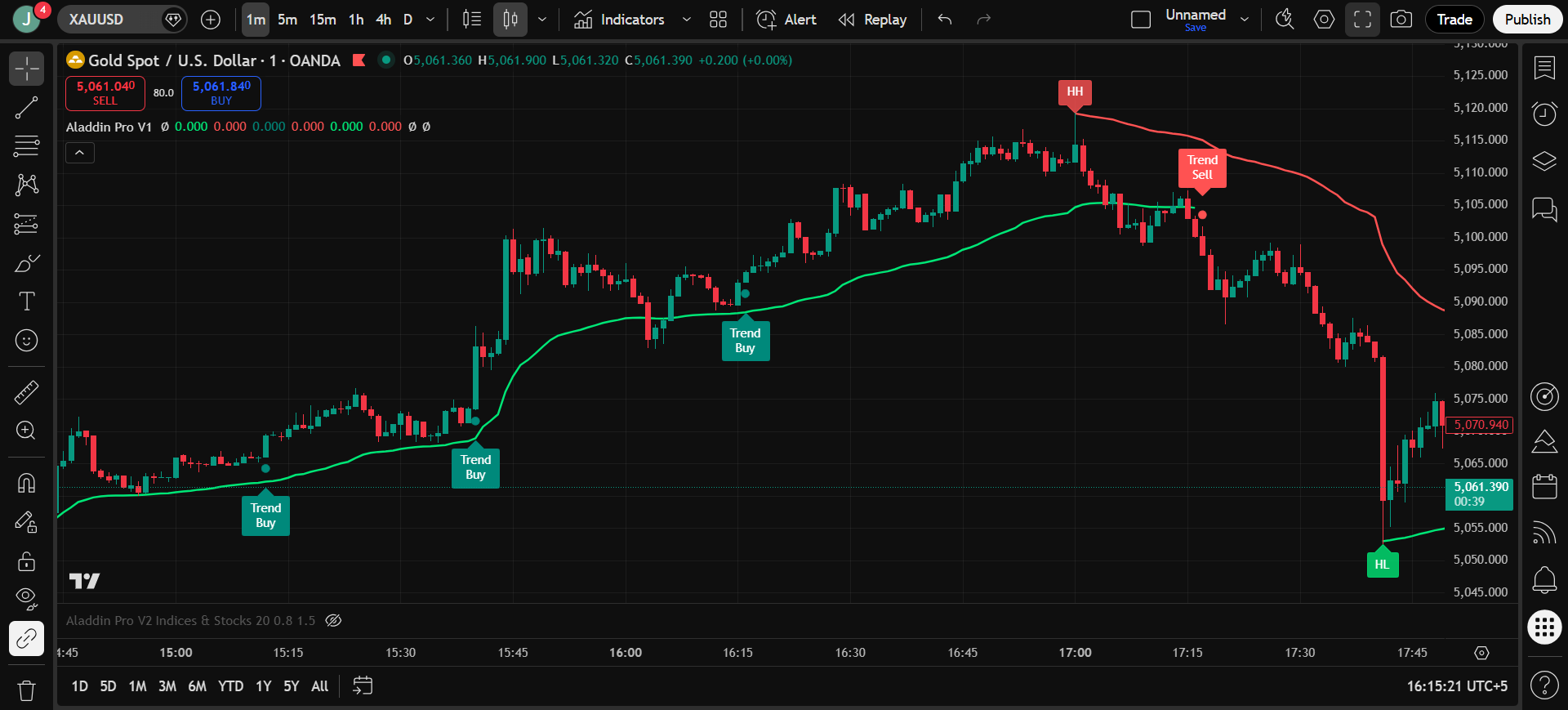Open the text annotation tool
This screenshot has width=1568, height=710.
(26, 301)
